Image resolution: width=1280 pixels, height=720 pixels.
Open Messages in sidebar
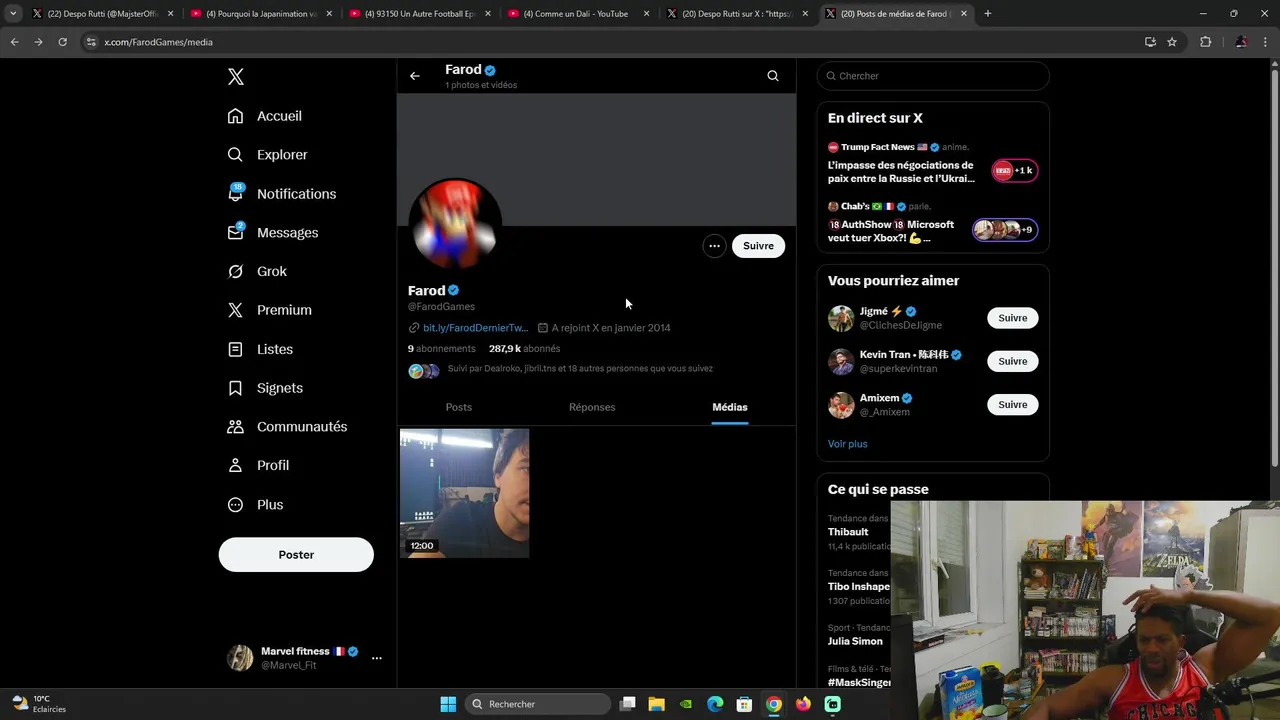click(x=272, y=232)
